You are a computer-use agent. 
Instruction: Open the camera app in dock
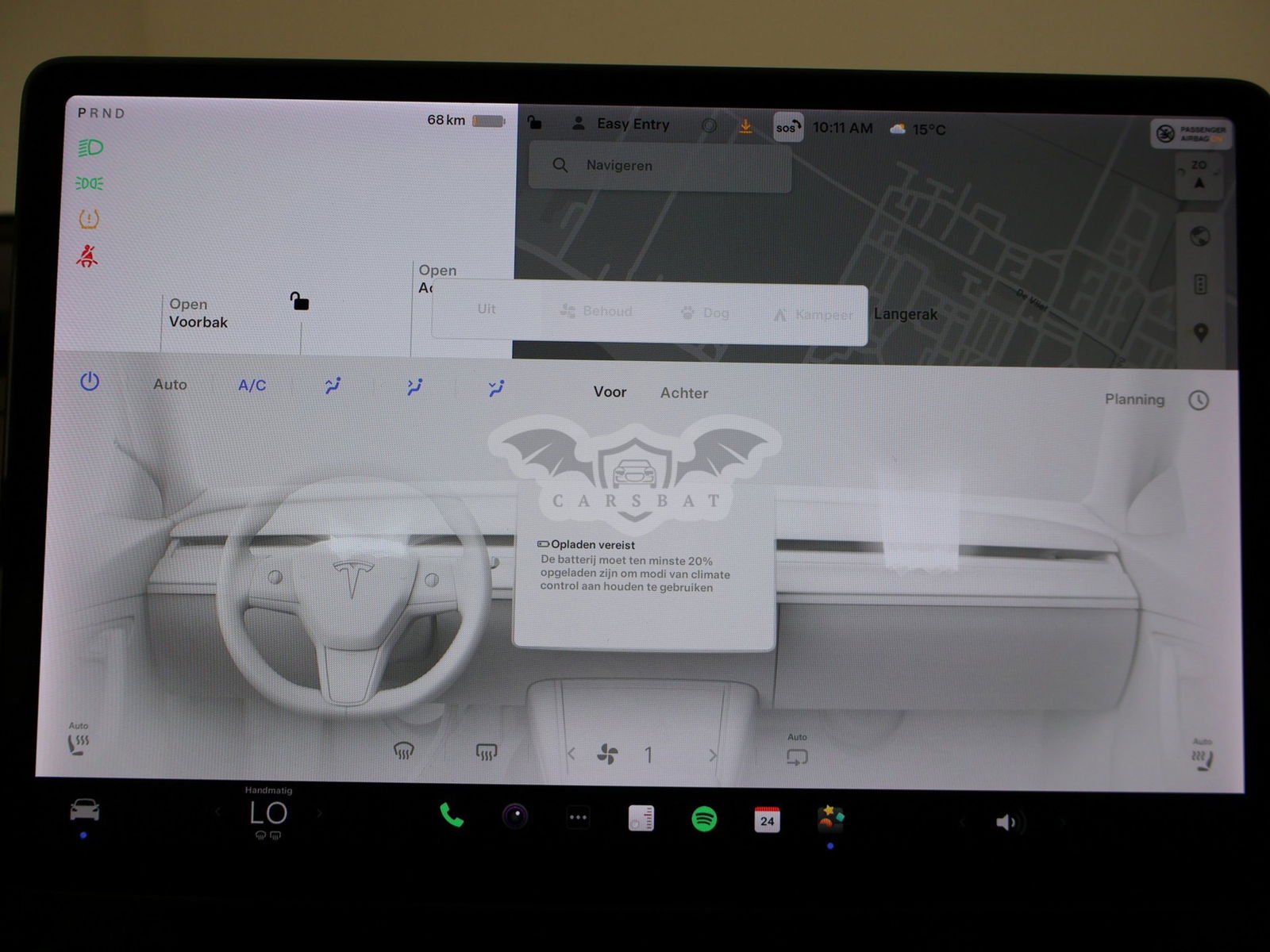click(515, 816)
